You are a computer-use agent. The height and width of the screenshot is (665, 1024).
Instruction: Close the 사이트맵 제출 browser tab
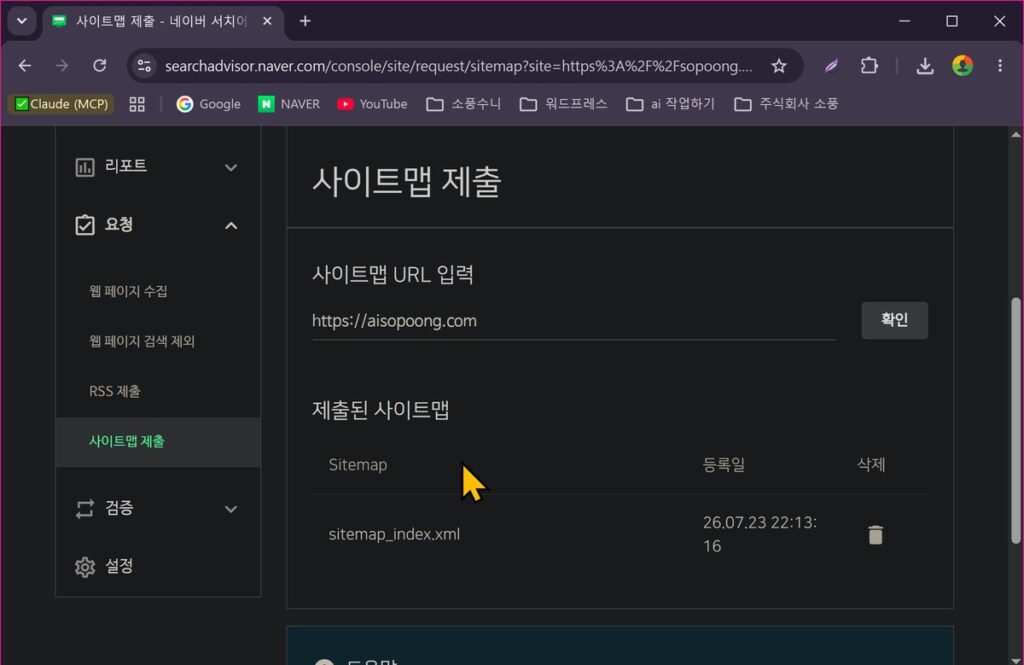pyautogui.click(x=267, y=21)
